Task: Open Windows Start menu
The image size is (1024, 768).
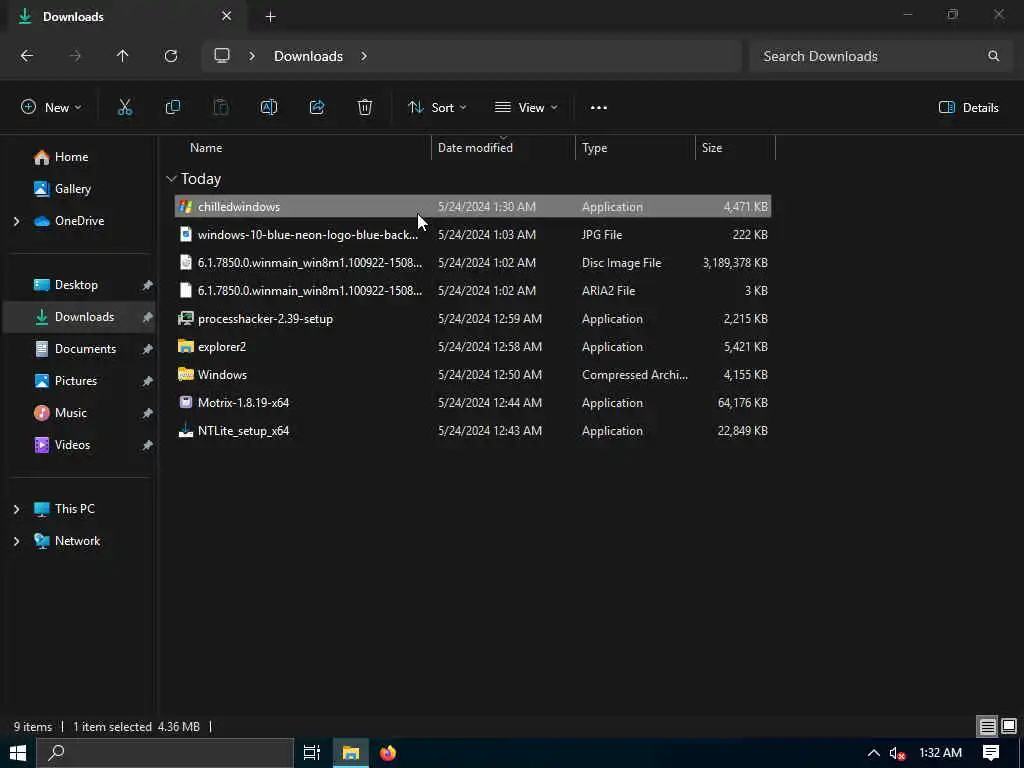Action: point(18,753)
